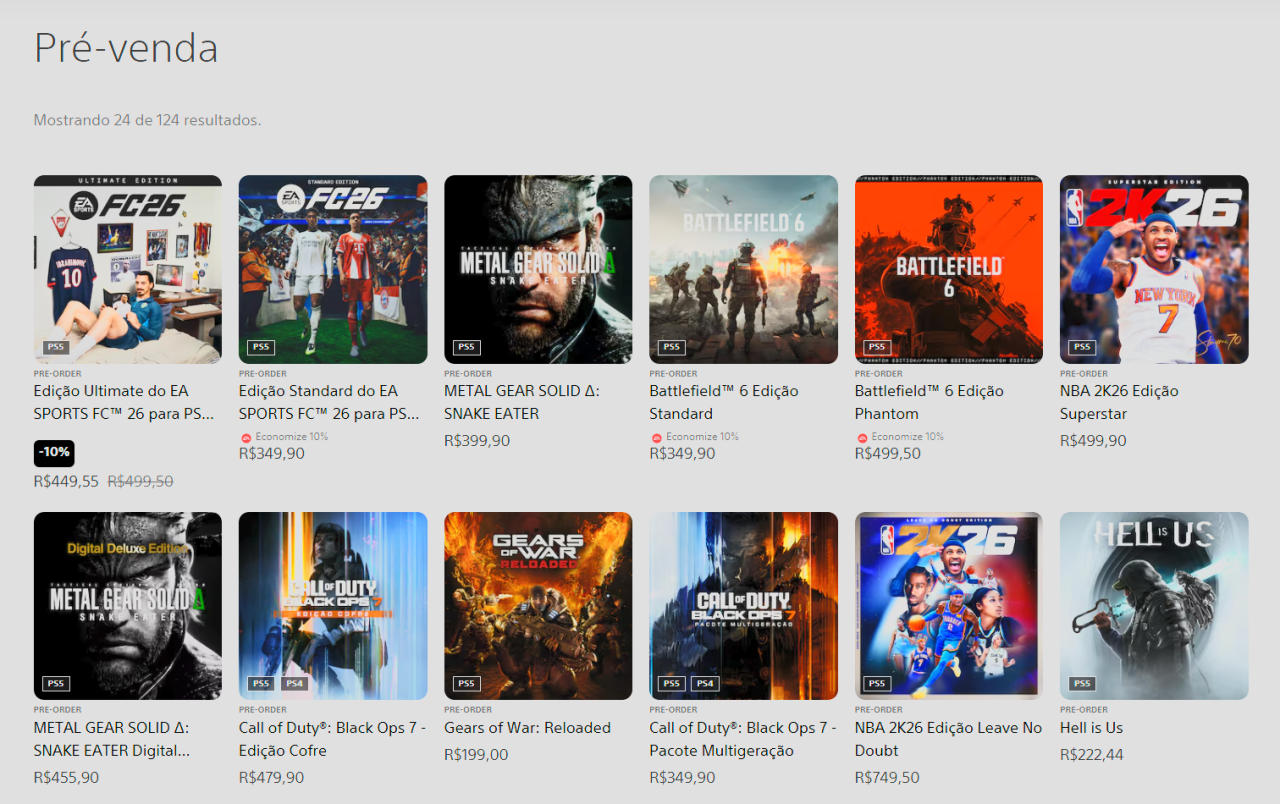
Task: Click 'Economize 10%' under FC 26 Standard Edition
Action: click(x=291, y=437)
